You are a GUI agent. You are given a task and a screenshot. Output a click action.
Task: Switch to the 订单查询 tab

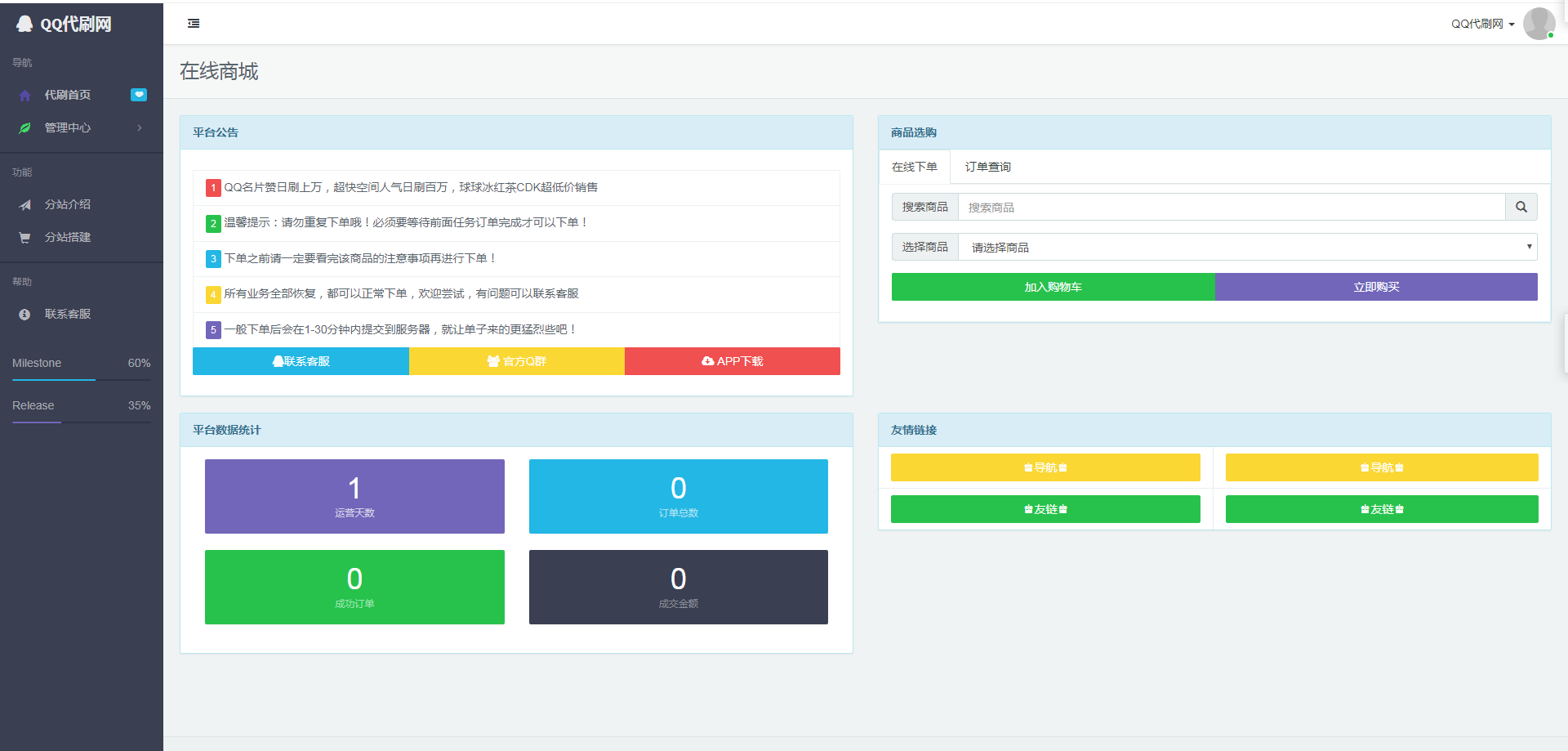[x=987, y=167]
